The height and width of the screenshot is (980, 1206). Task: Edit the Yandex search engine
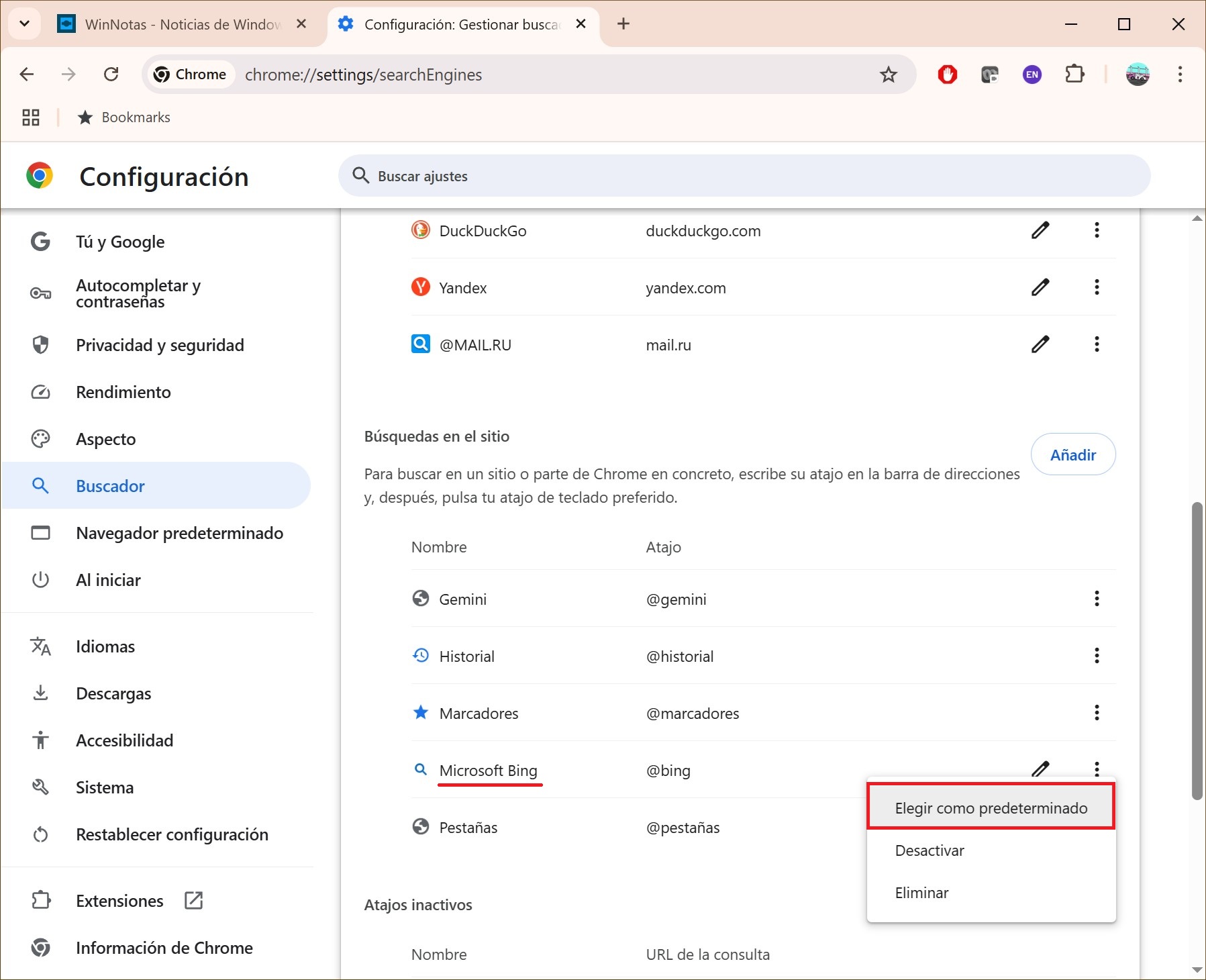(x=1040, y=287)
